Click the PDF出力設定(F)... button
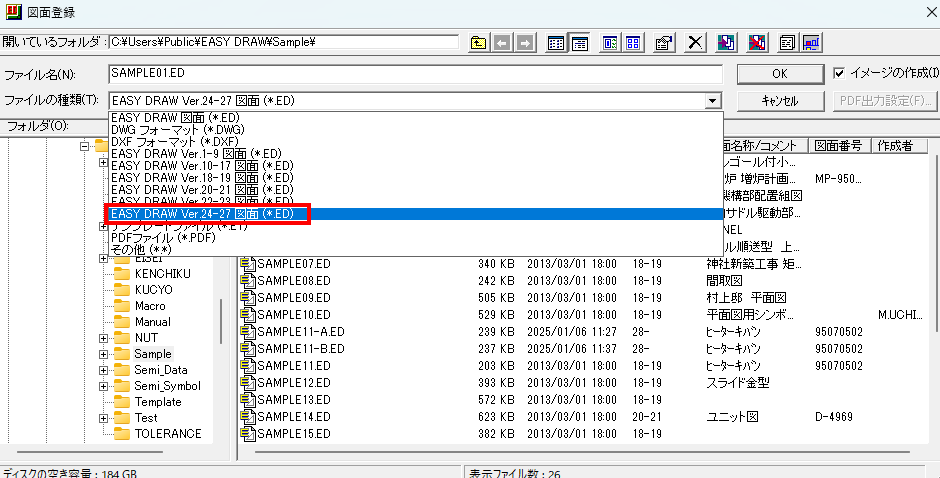The width and height of the screenshot is (940, 478). coord(885,101)
